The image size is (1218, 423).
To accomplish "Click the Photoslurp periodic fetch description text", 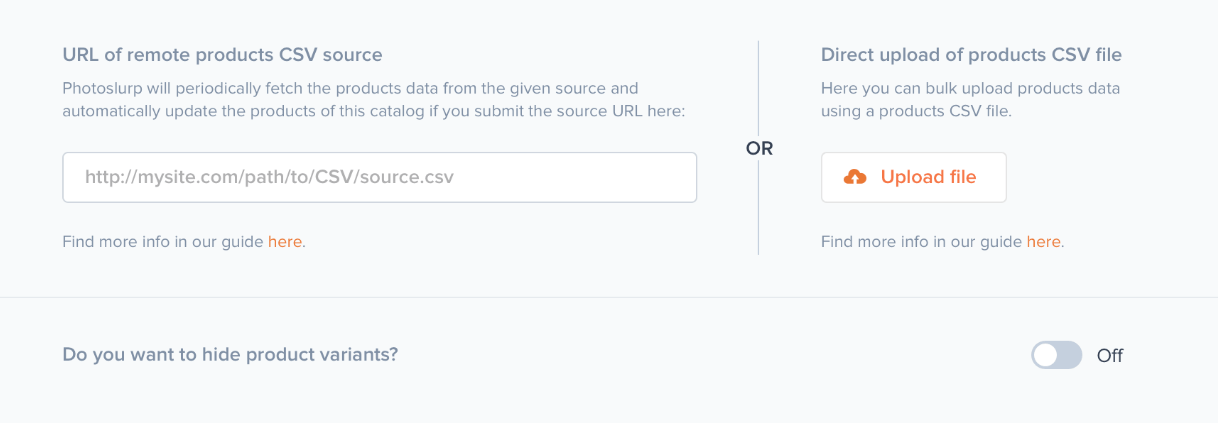I will pos(350,88).
